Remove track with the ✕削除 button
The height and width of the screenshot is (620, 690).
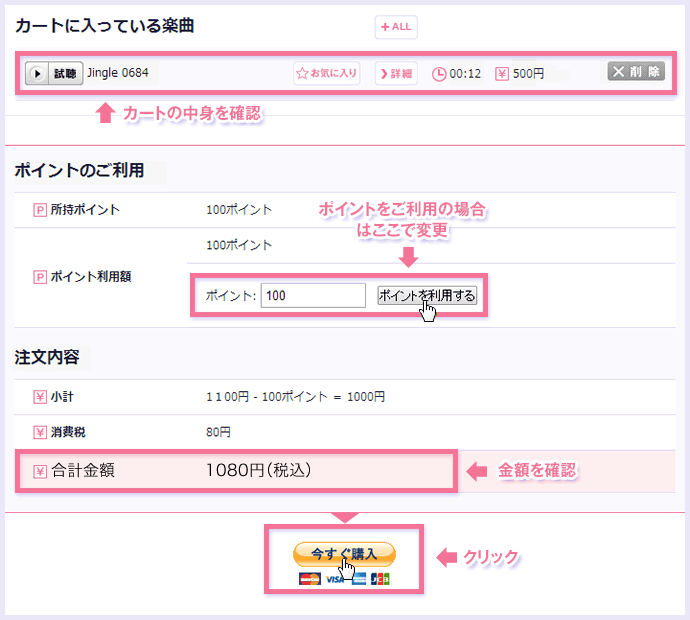(x=635, y=72)
